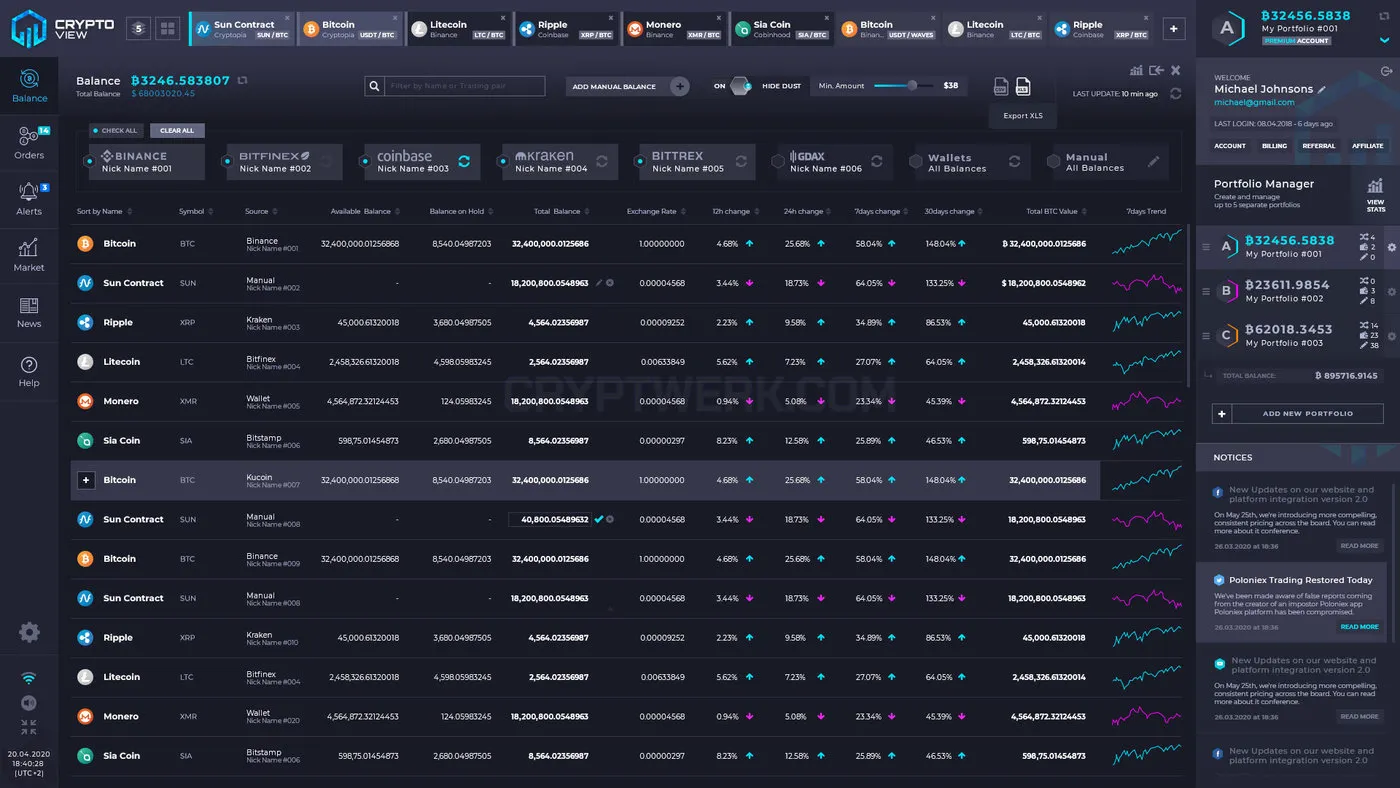Screen dimensions: 1400x788
Task: Read more about Poloniex Trading Restored Today
Action: pos(1359,627)
